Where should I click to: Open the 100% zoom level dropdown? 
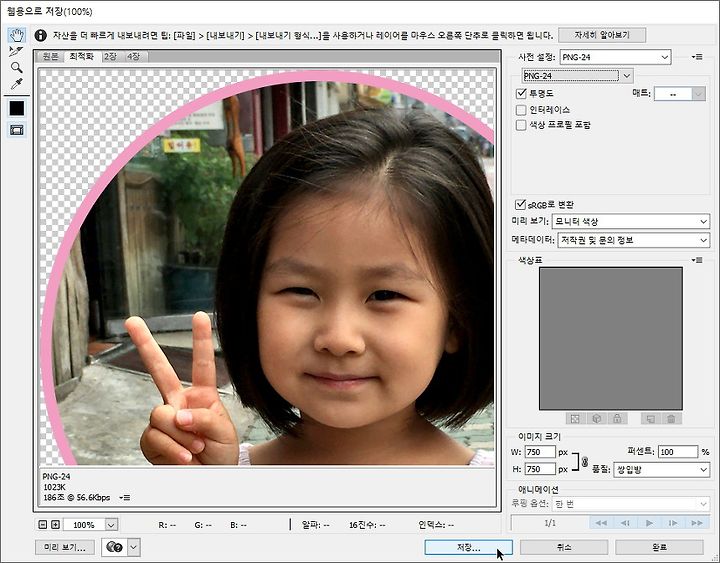click(x=90, y=524)
